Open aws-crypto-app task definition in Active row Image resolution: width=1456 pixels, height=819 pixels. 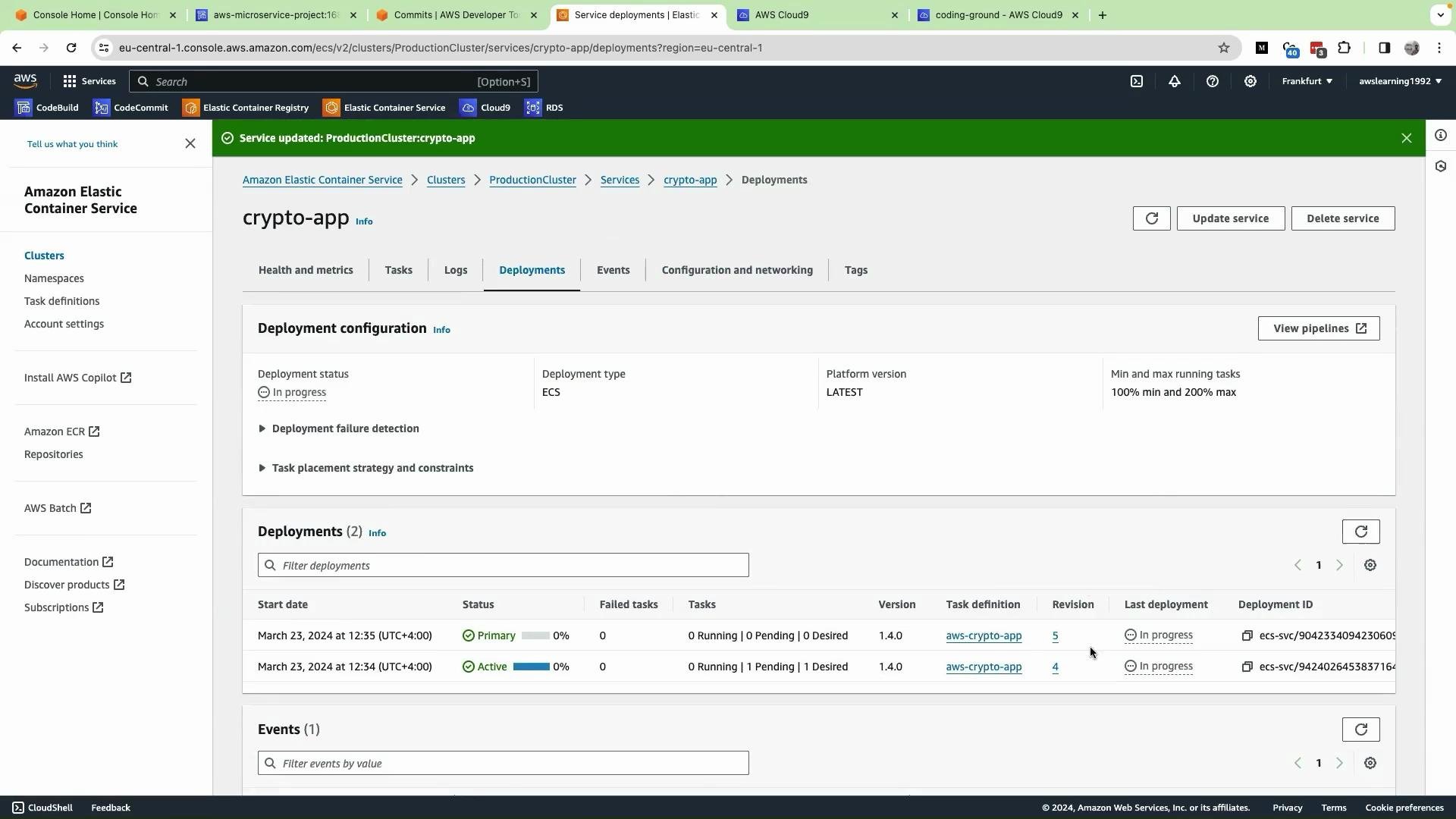(984, 667)
